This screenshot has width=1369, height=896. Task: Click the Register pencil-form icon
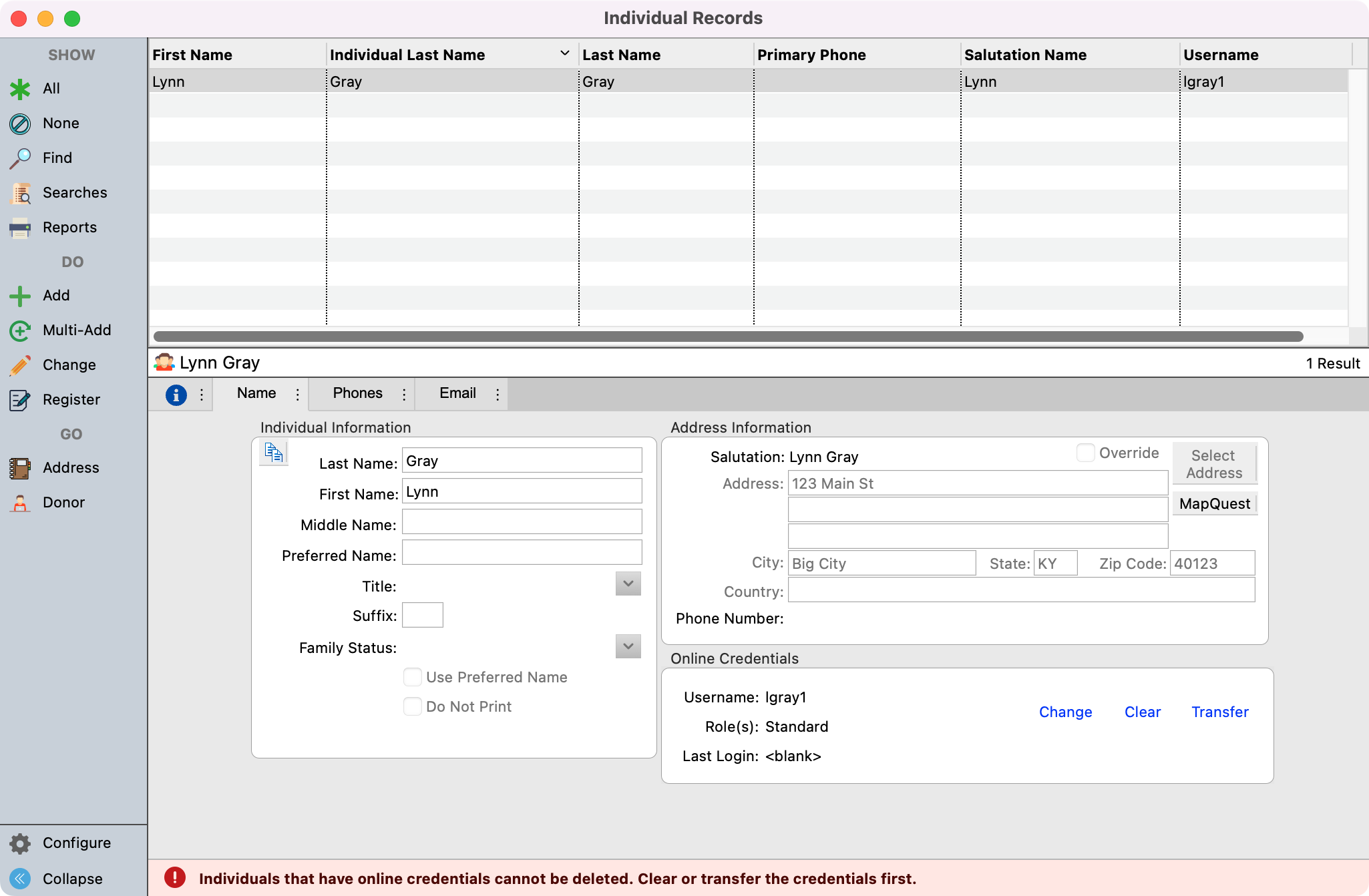pyautogui.click(x=20, y=400)
